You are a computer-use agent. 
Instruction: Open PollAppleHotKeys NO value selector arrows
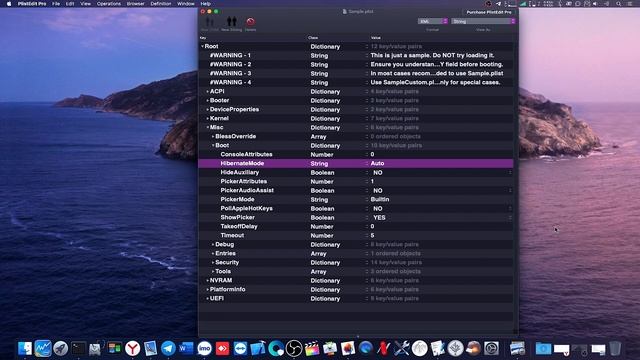coord(510,209)
